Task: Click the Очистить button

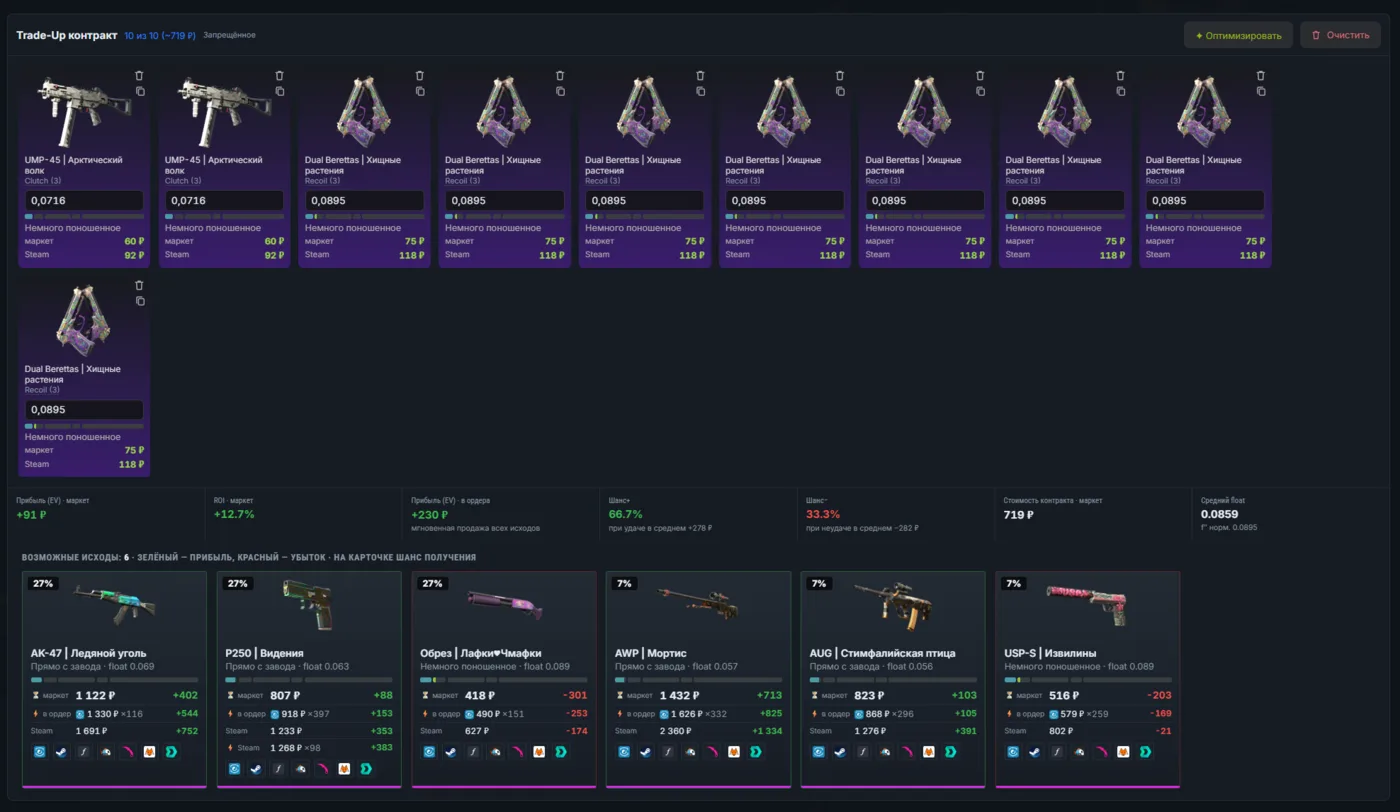Action: [x=1340, y=35]
